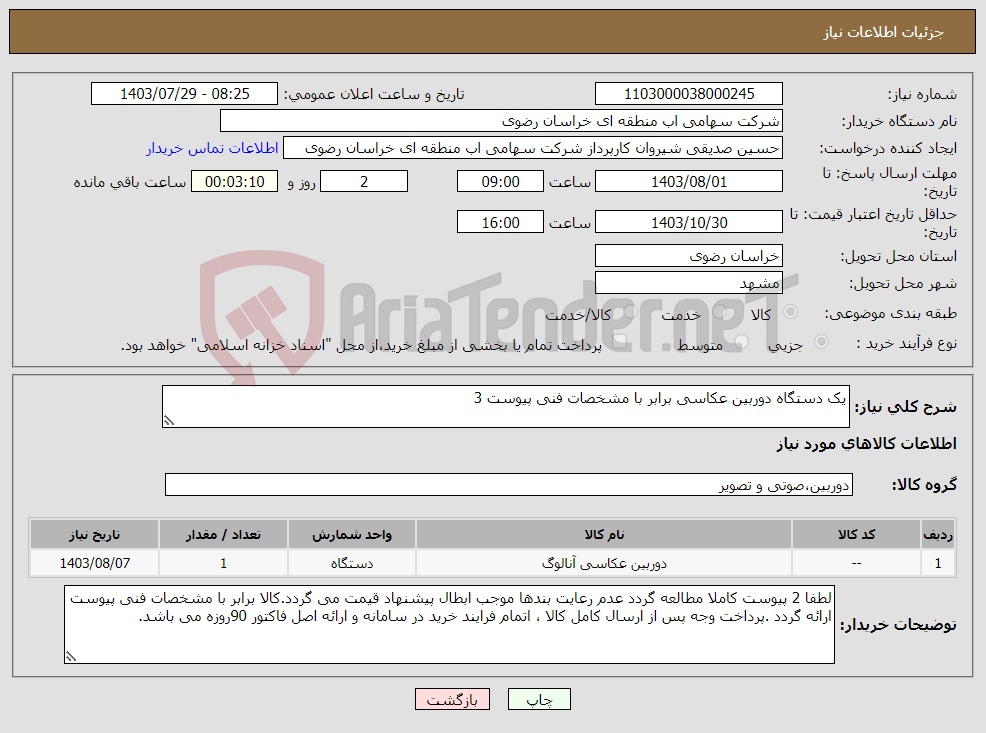Click resize handle of توضیحات خریدار box

(70, 657)
